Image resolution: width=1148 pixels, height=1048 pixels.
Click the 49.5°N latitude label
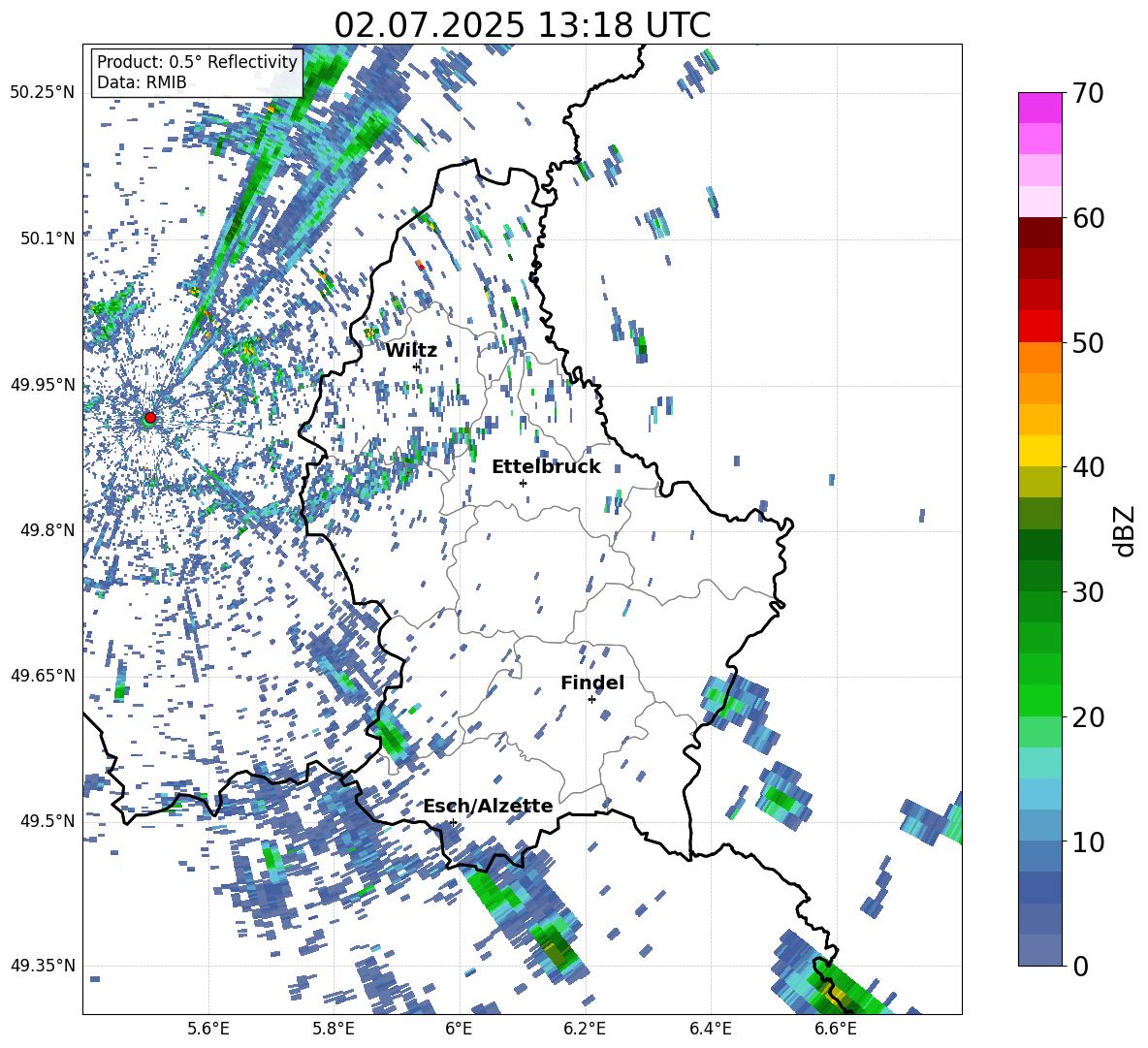(48, 820)
